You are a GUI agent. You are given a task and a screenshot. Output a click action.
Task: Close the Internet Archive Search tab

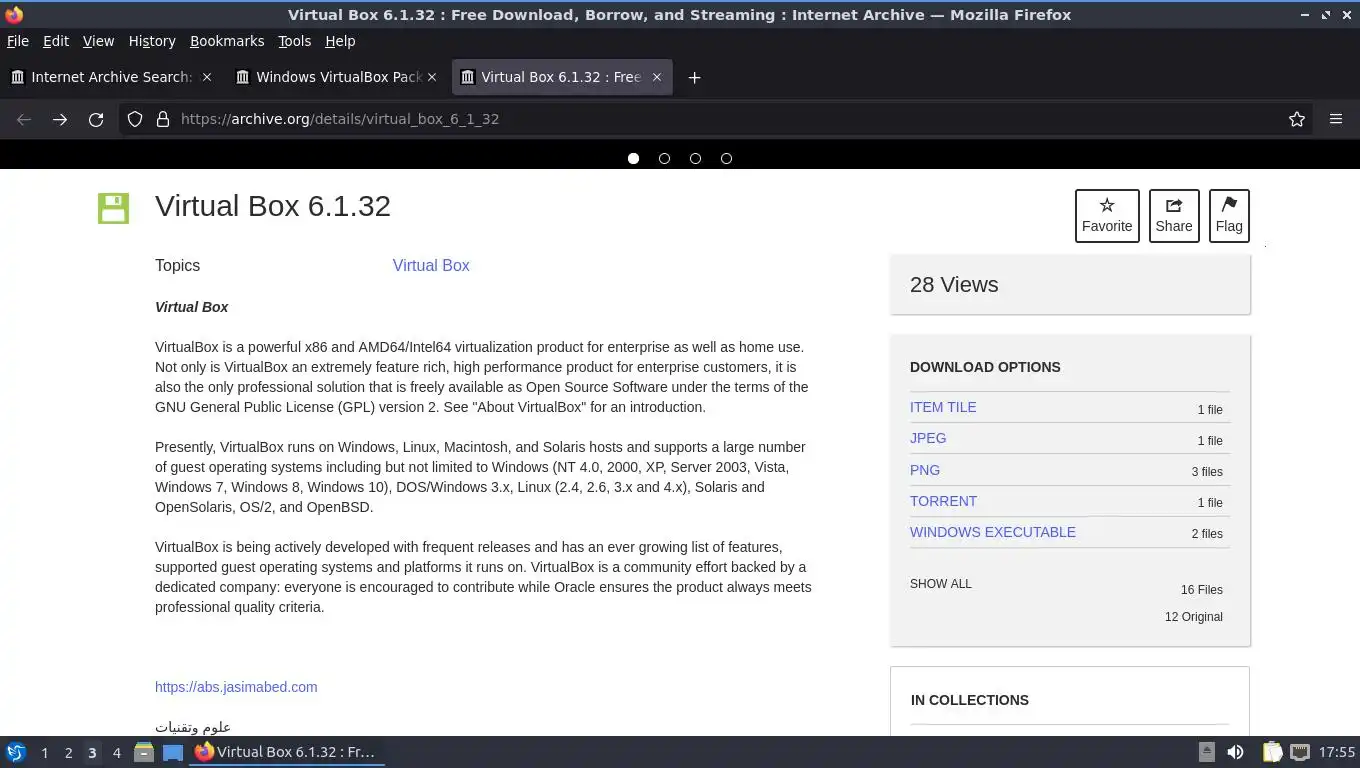tap(207, 77)
